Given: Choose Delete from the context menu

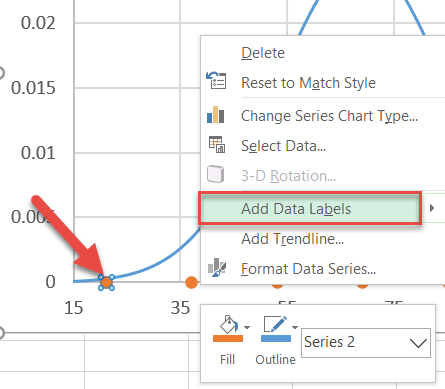Looking at the screenshot, I should (x=263, y=53).
